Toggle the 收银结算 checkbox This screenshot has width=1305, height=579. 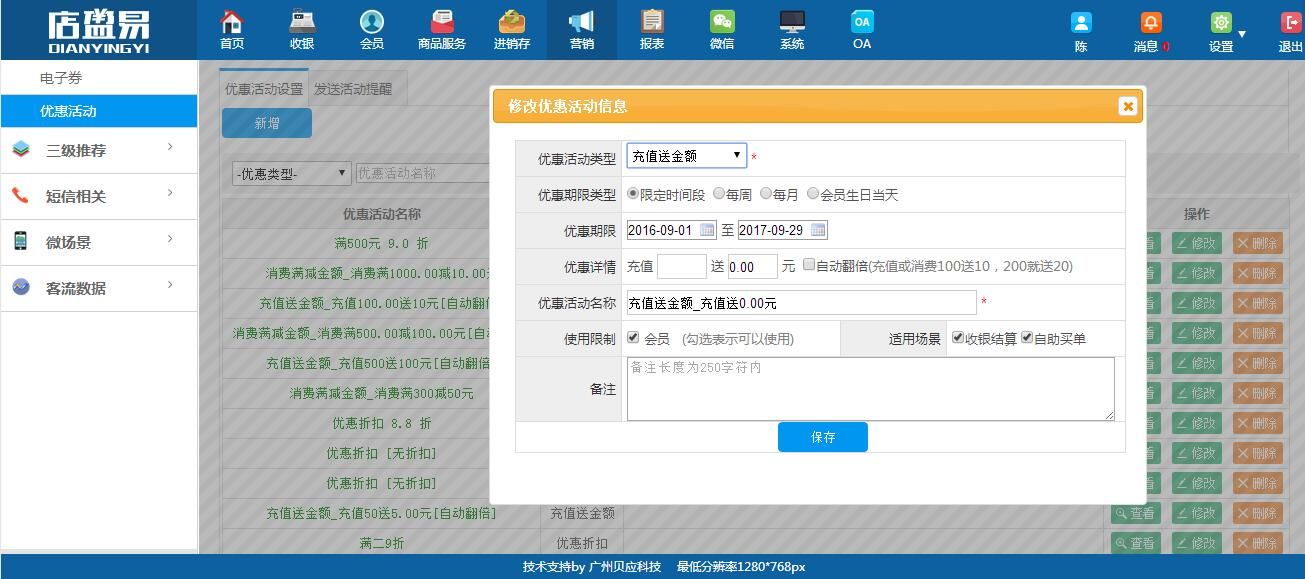958,338
